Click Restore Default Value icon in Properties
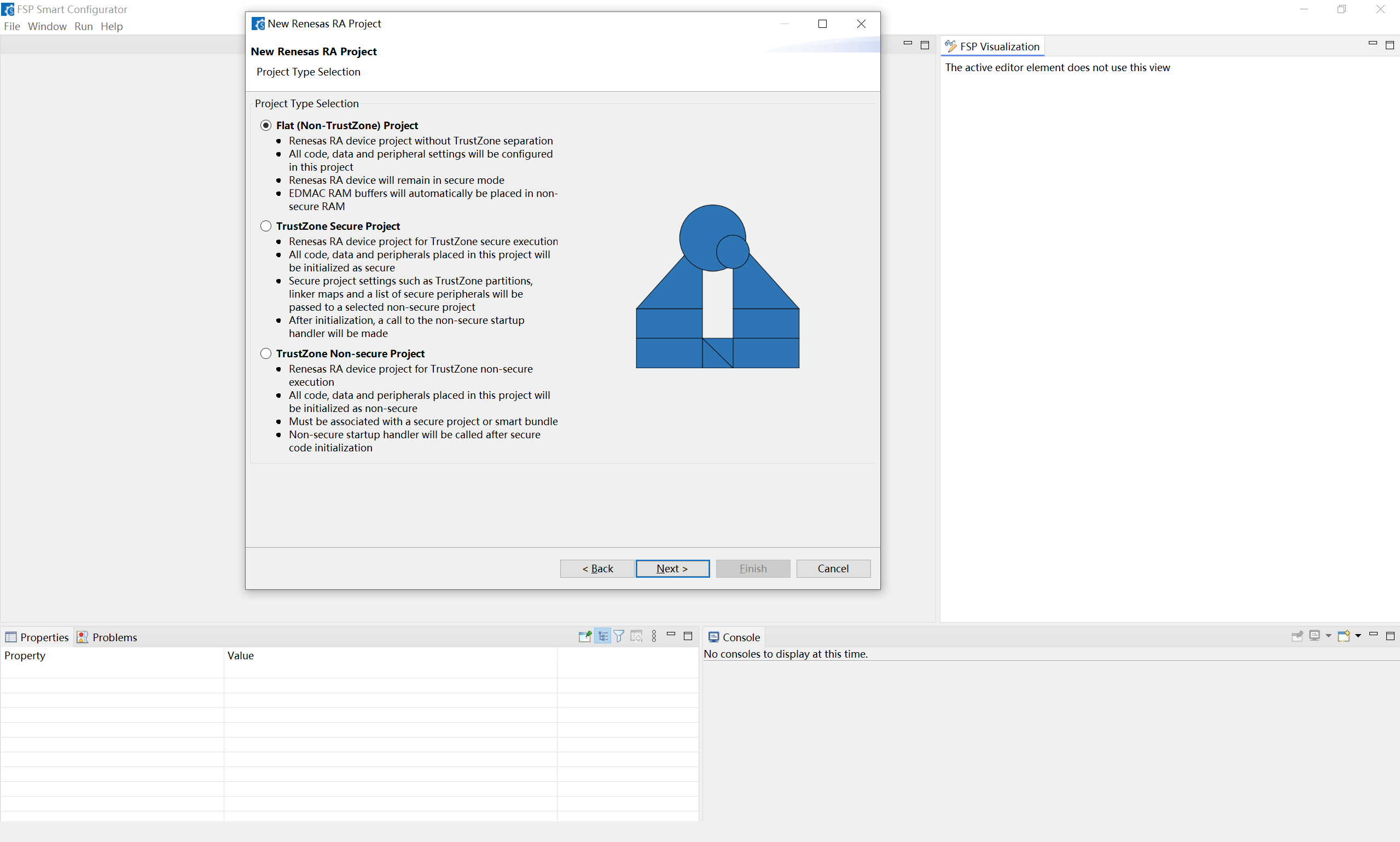The image size is (1400, 842). click(636, 637)
